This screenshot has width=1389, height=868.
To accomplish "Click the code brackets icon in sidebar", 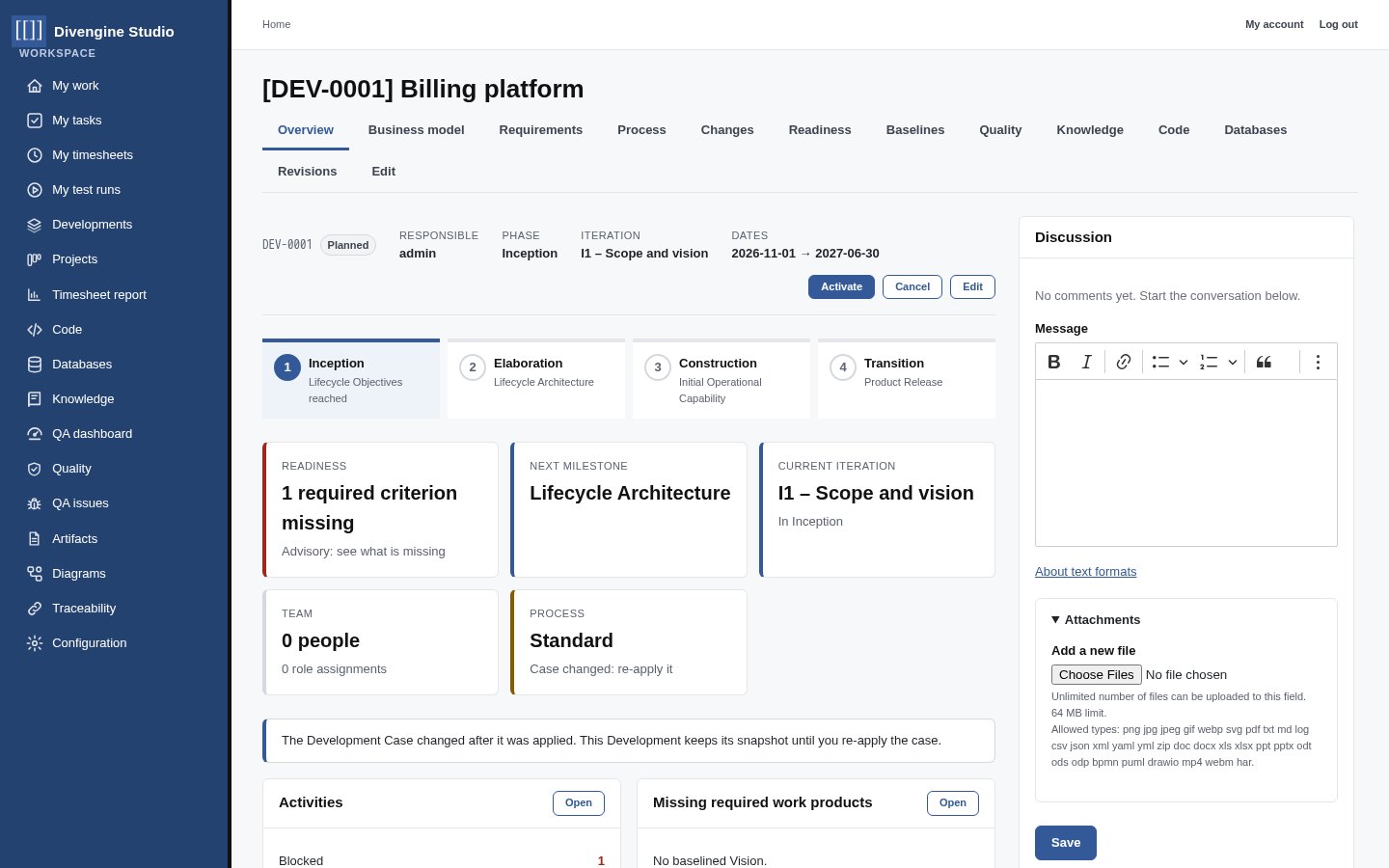I will point(35,330).
